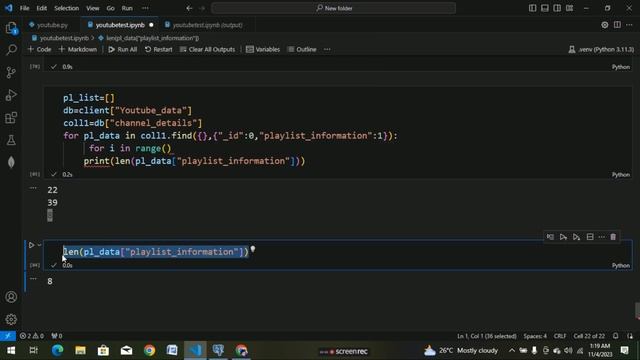Open notebook settings gear in the editor title bar

click(x=605, y=25)
